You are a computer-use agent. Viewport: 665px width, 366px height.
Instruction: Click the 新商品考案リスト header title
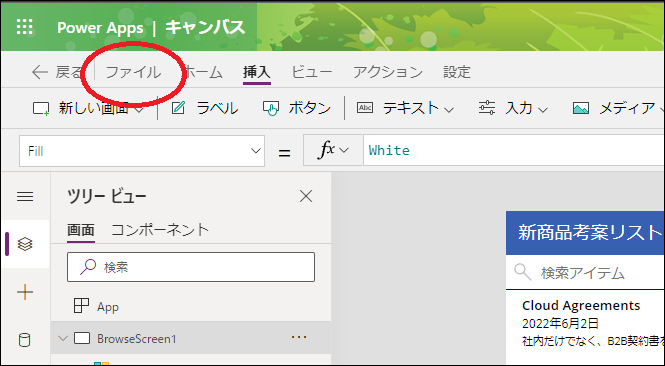coord(590,233)
